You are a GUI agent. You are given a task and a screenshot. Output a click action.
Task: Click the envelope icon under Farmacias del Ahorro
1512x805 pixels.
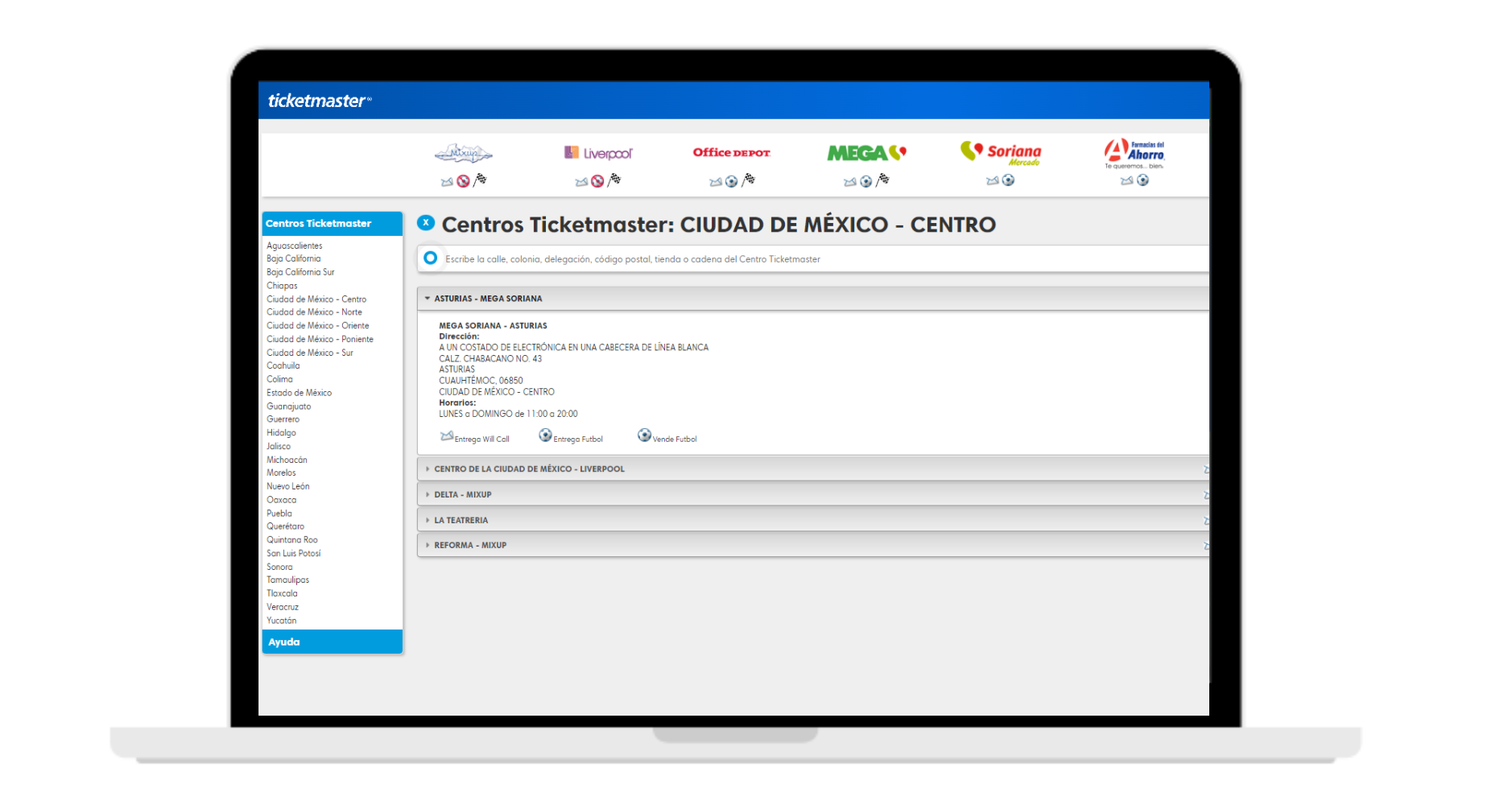[1127, 180]
